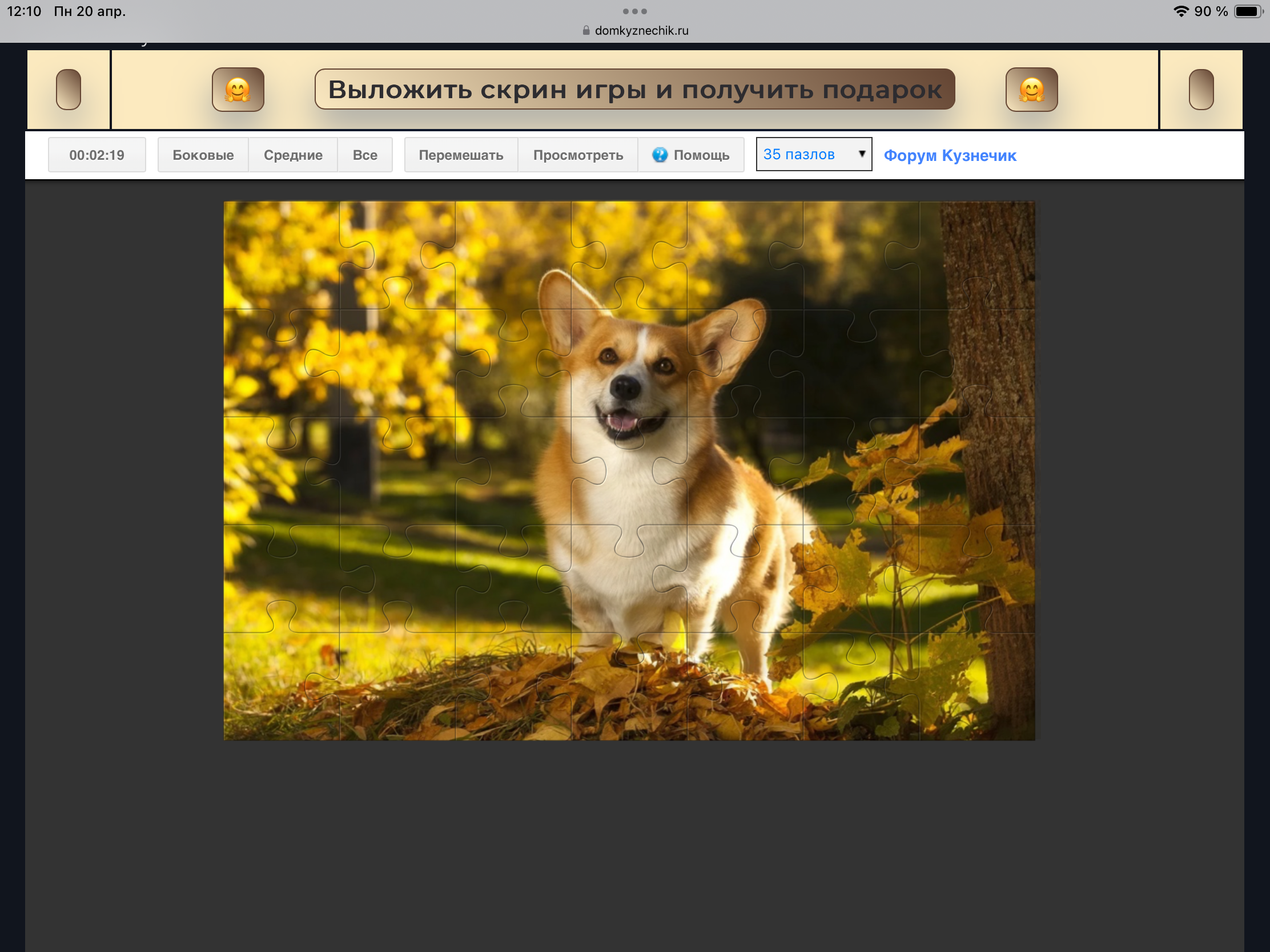Viewport: 1270px width, 952px height.
Task: Click the blue question mark help icon
Action: 660,155
